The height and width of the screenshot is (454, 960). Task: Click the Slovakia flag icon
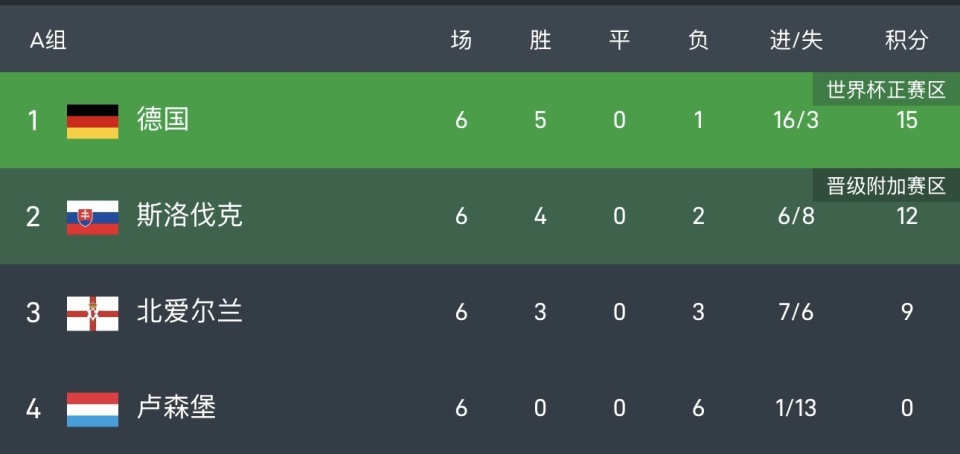[x=92, y=217]
